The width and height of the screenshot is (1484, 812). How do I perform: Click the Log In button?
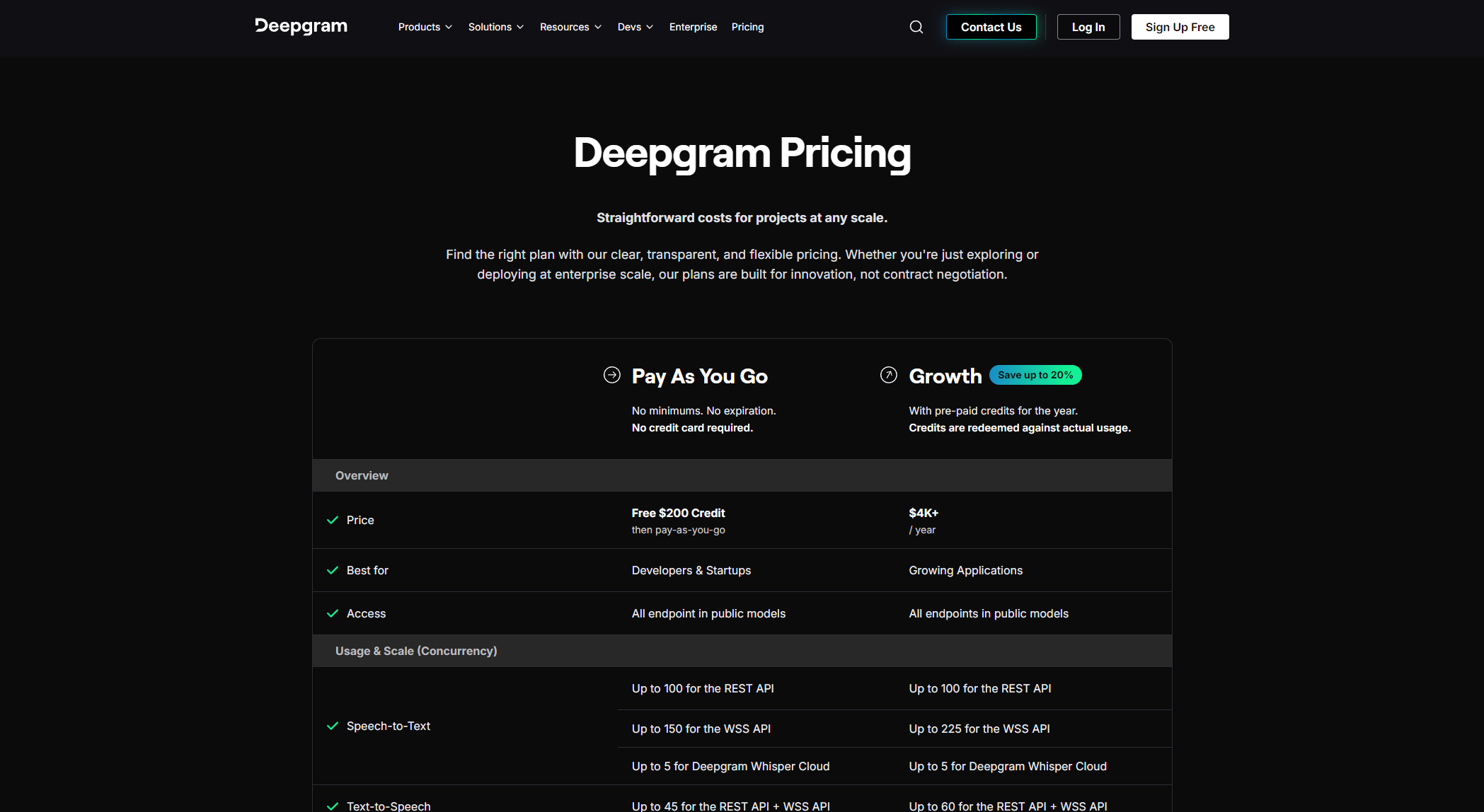coord(1088,26)
